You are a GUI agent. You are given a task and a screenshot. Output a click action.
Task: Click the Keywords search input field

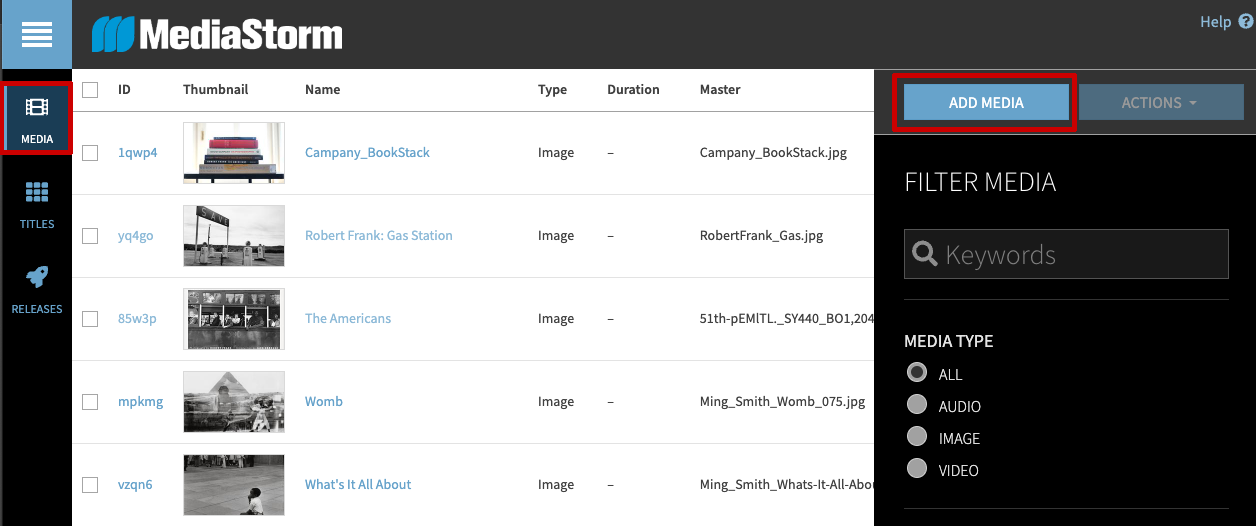tap(1080, 255)
